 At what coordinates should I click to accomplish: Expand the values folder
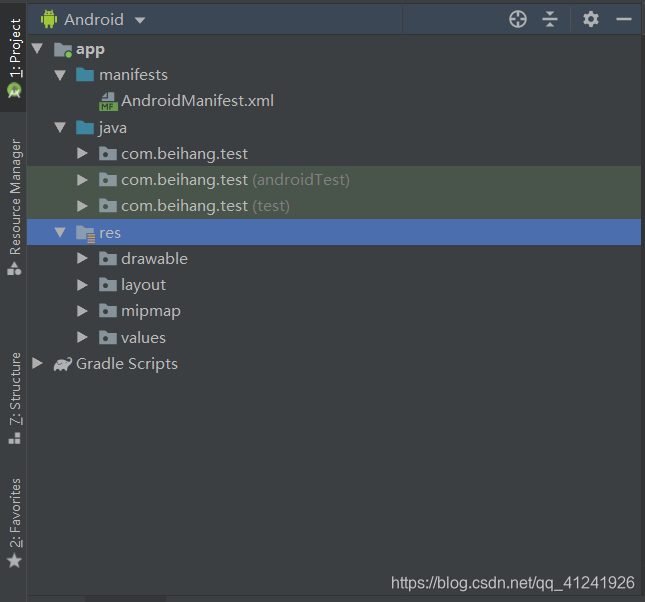coord(82,337)
